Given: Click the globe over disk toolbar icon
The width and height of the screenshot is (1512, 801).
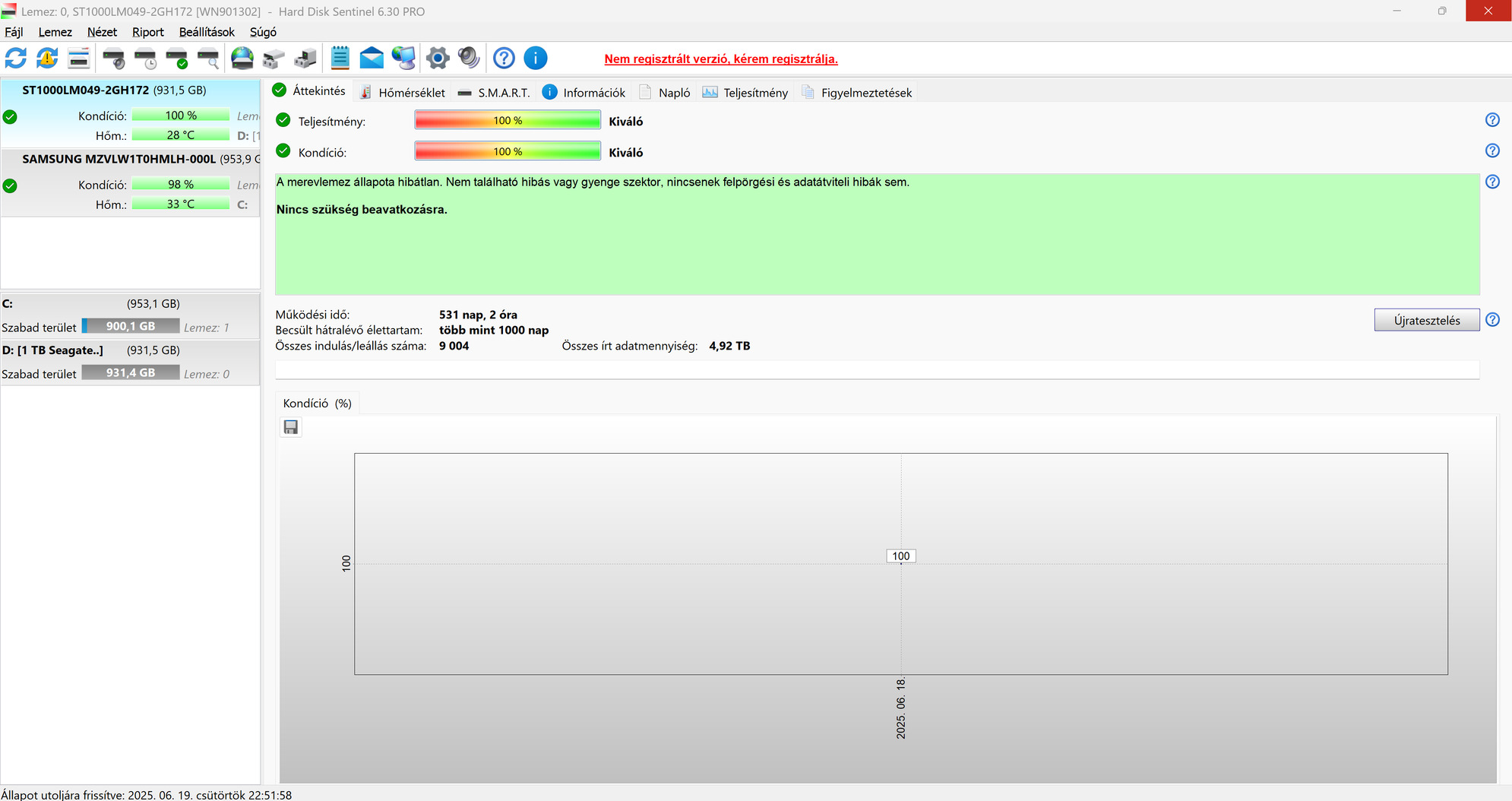Looking at the screenshot, I should pos(242,58).
